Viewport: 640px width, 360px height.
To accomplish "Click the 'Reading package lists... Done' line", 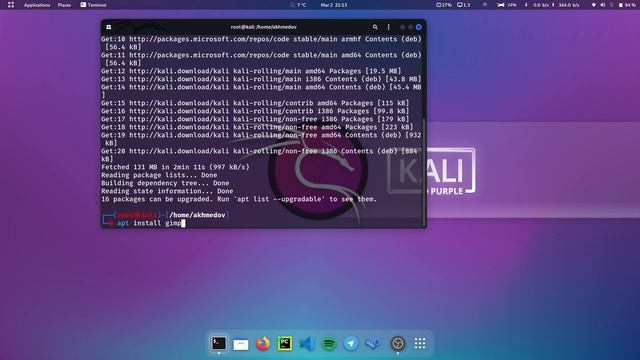I will pos(159,175).
